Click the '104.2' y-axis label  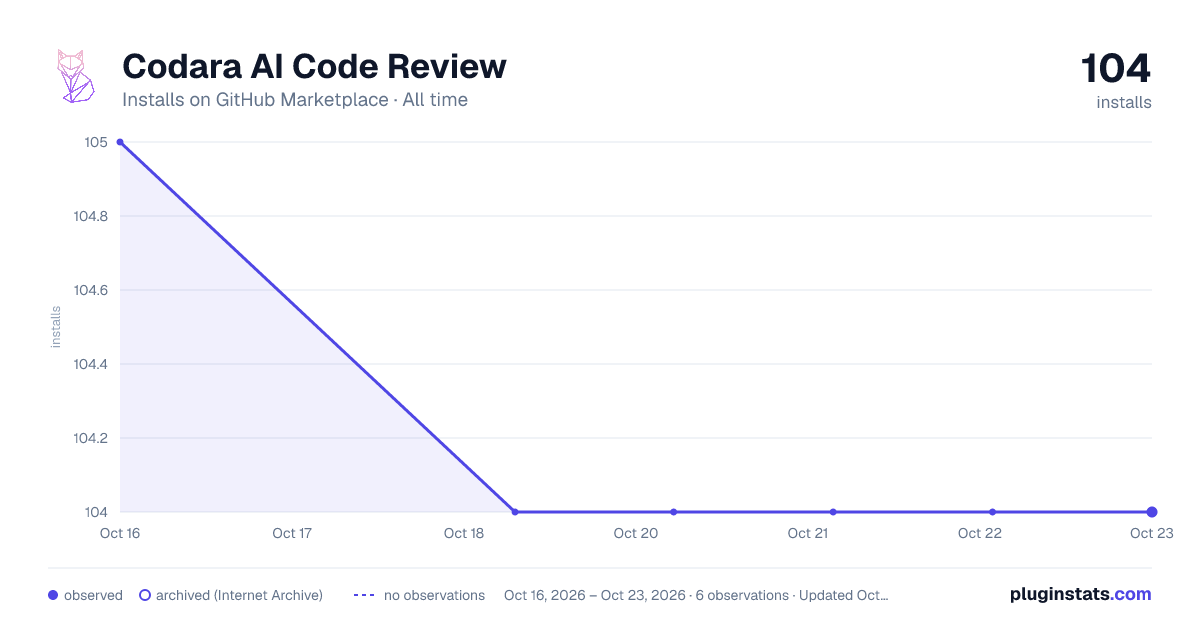91,438
